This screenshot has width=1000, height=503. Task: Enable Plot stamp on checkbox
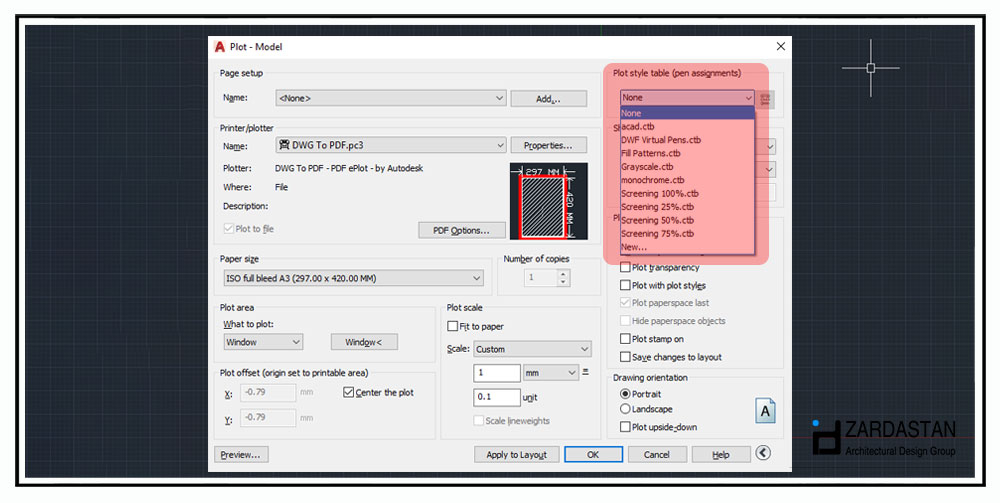pyautogui.click(x=626, y=339)
